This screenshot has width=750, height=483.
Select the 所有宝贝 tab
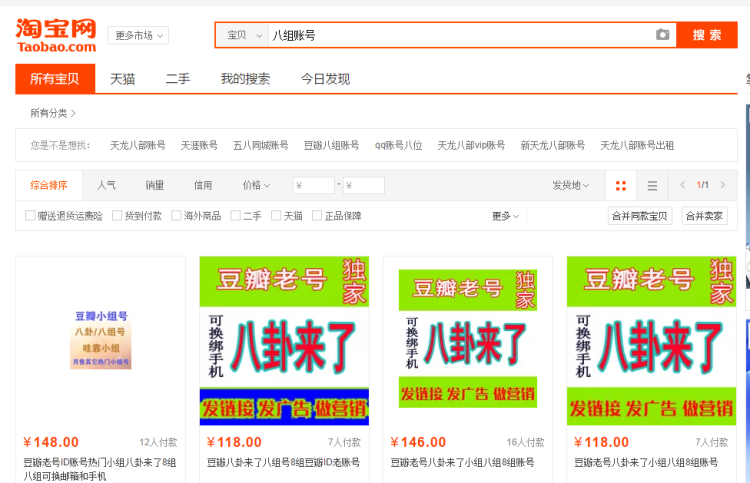pyautogui.click(x=55, y=78)
